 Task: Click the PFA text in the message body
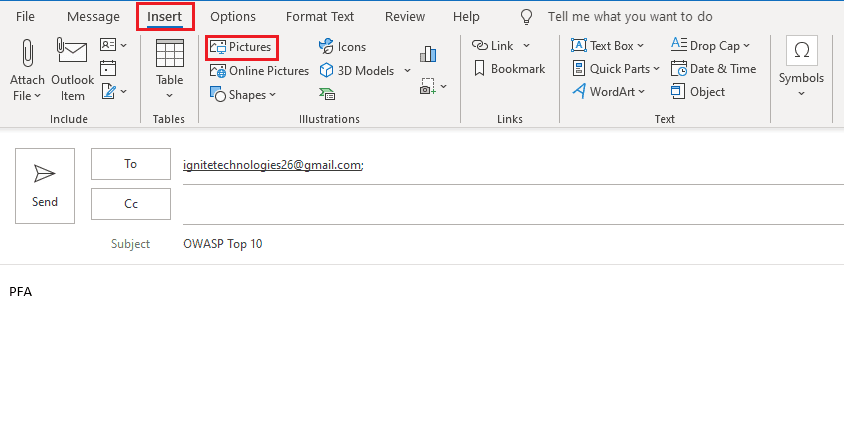coord(20,292)
